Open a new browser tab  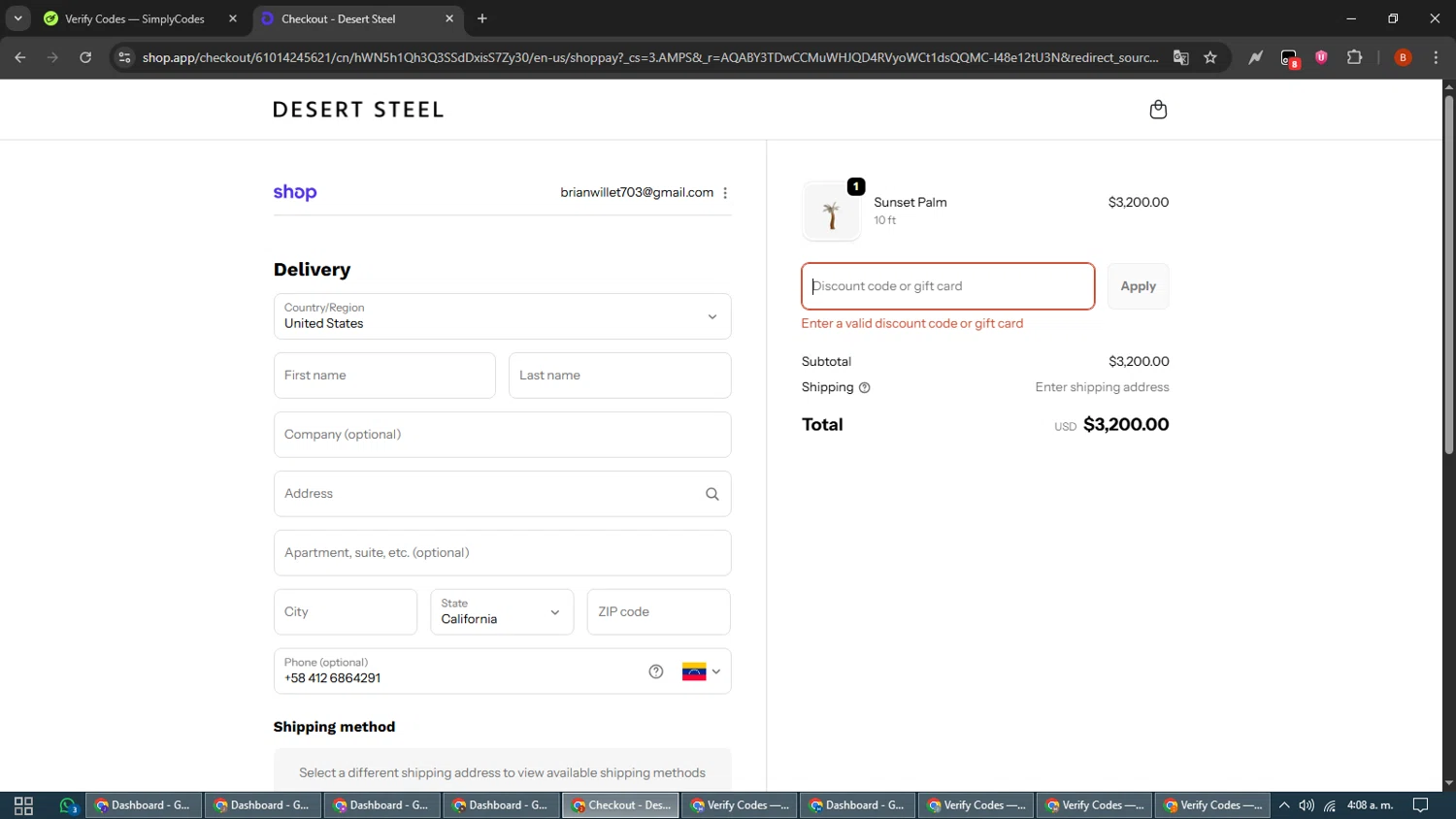tap(482, 18)
